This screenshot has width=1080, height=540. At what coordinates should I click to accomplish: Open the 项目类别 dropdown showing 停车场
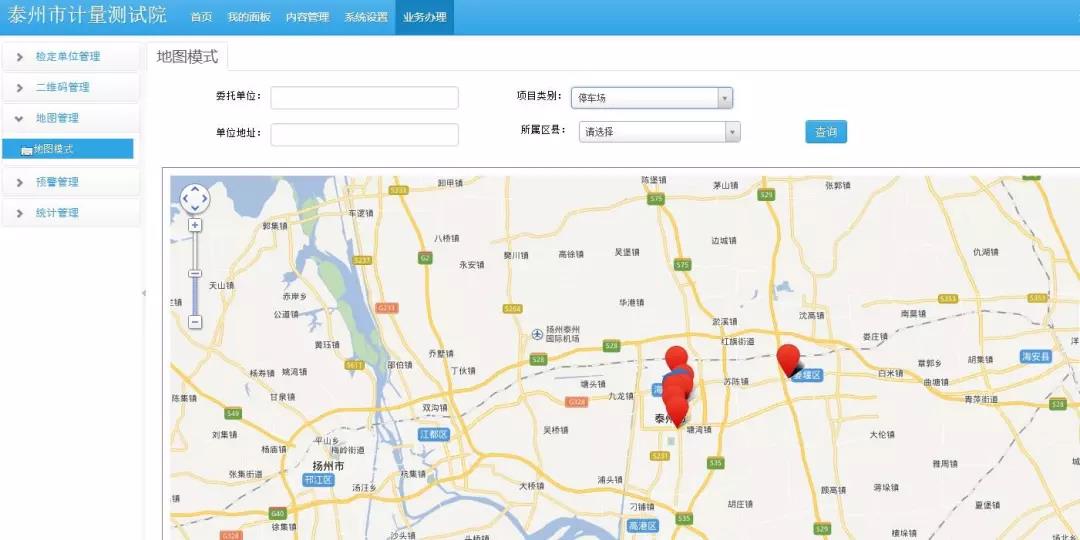652,98
